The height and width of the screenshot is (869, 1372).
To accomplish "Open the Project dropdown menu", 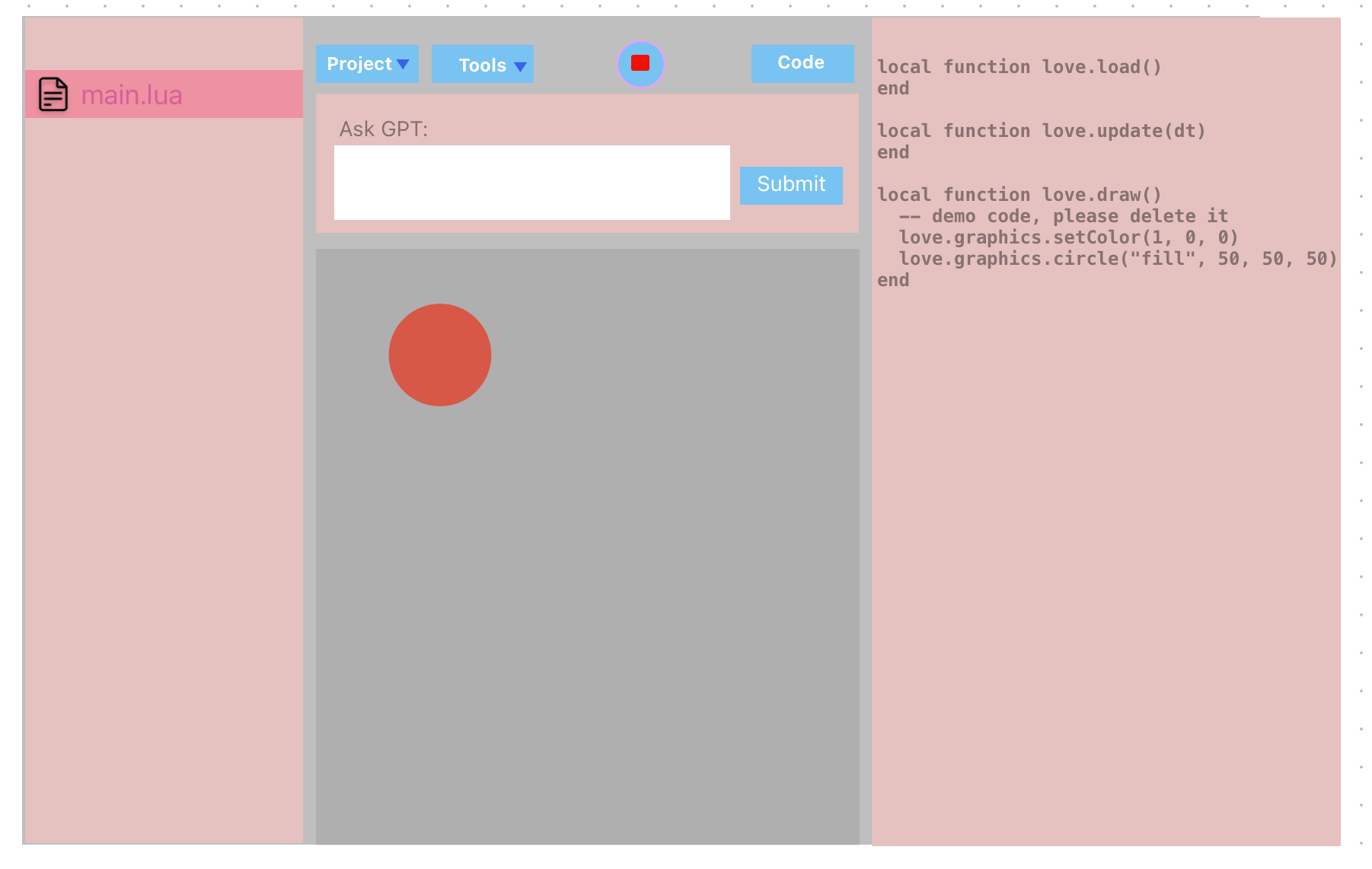I will 367,64.
